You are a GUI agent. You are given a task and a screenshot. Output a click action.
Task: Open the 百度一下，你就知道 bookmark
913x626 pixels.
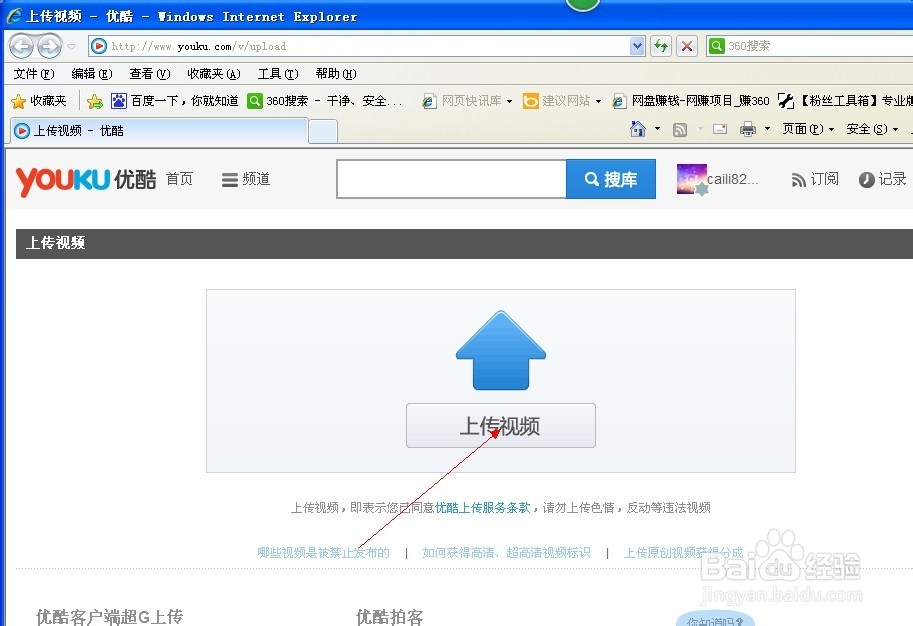coord(175,101)
